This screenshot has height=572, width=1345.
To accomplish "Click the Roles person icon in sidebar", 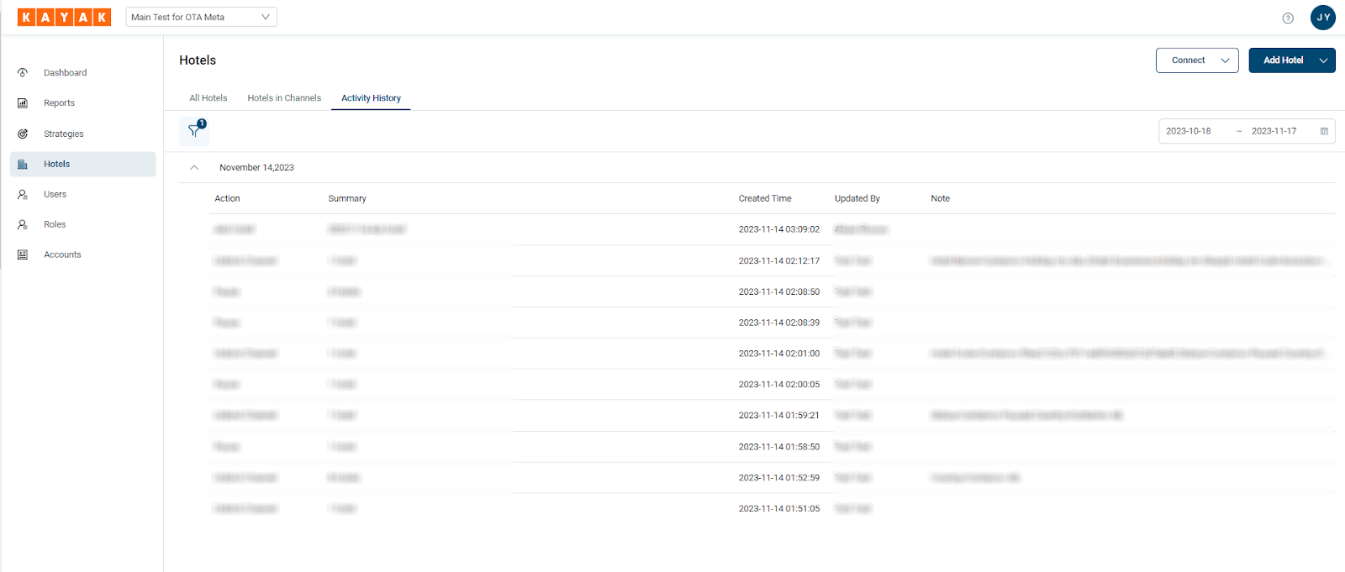I will (x=23, y=225).
